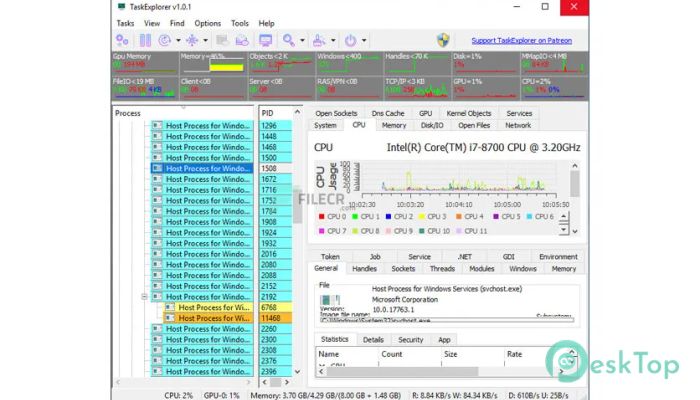Open the Environment tab
This screenshot has height=400, width=700.
pyautogui.click(x=558, y=257)
